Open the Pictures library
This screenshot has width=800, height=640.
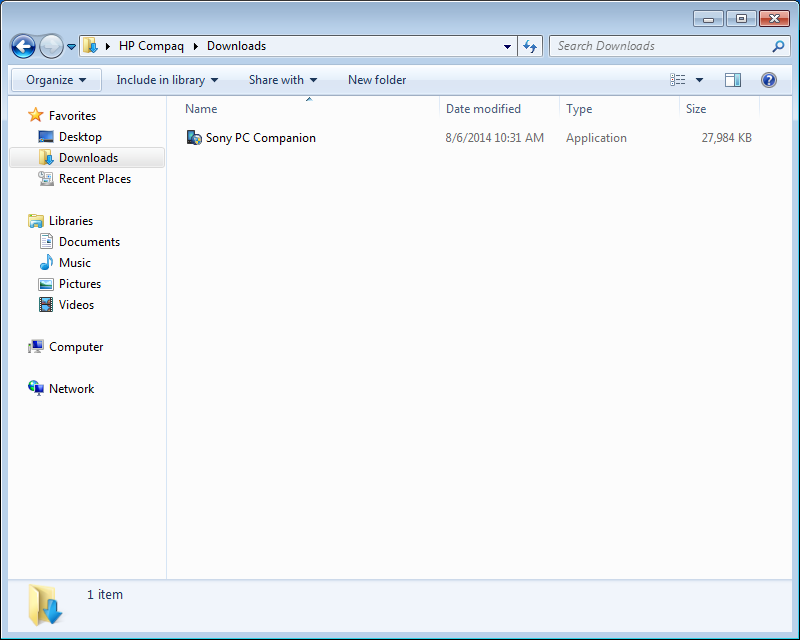click(80, 284)
